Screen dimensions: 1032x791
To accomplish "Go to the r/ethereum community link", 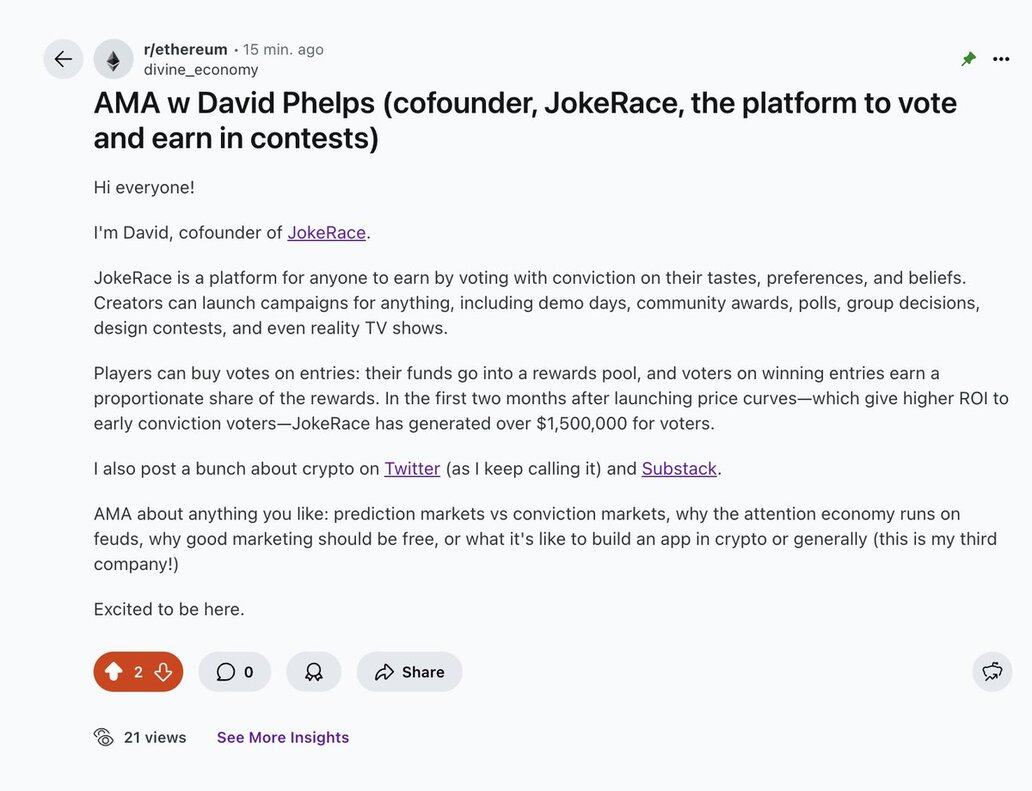I will 185,49.
